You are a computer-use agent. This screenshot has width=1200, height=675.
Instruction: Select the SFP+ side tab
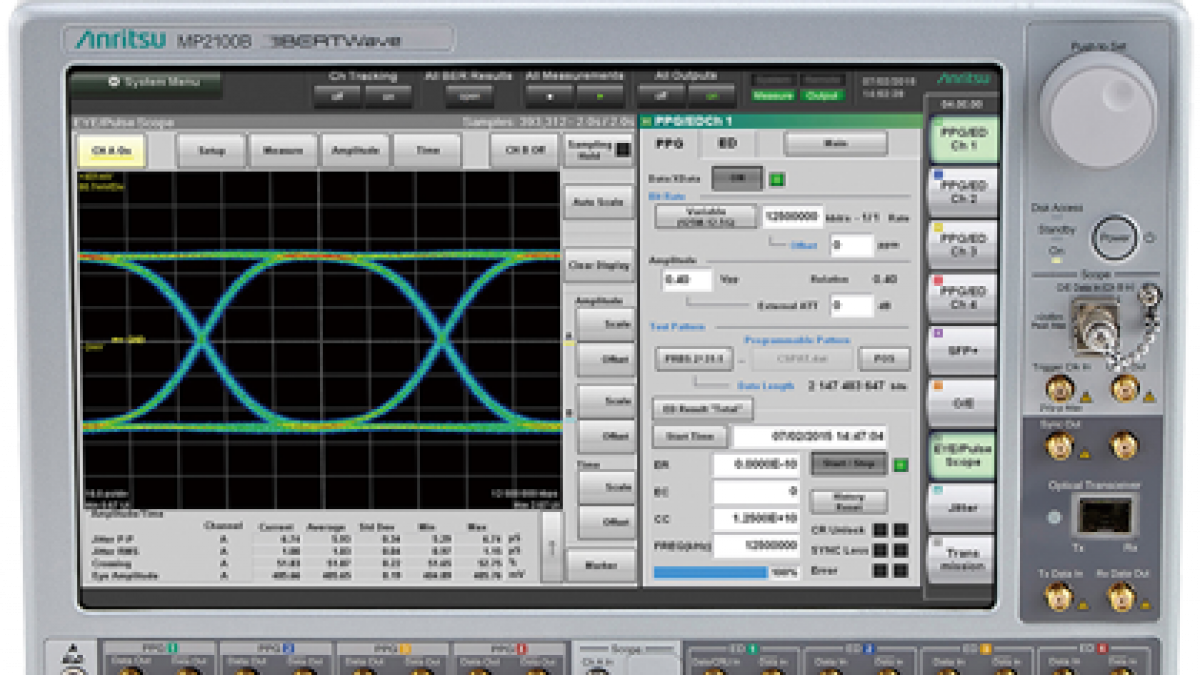[x=963, y=351]
